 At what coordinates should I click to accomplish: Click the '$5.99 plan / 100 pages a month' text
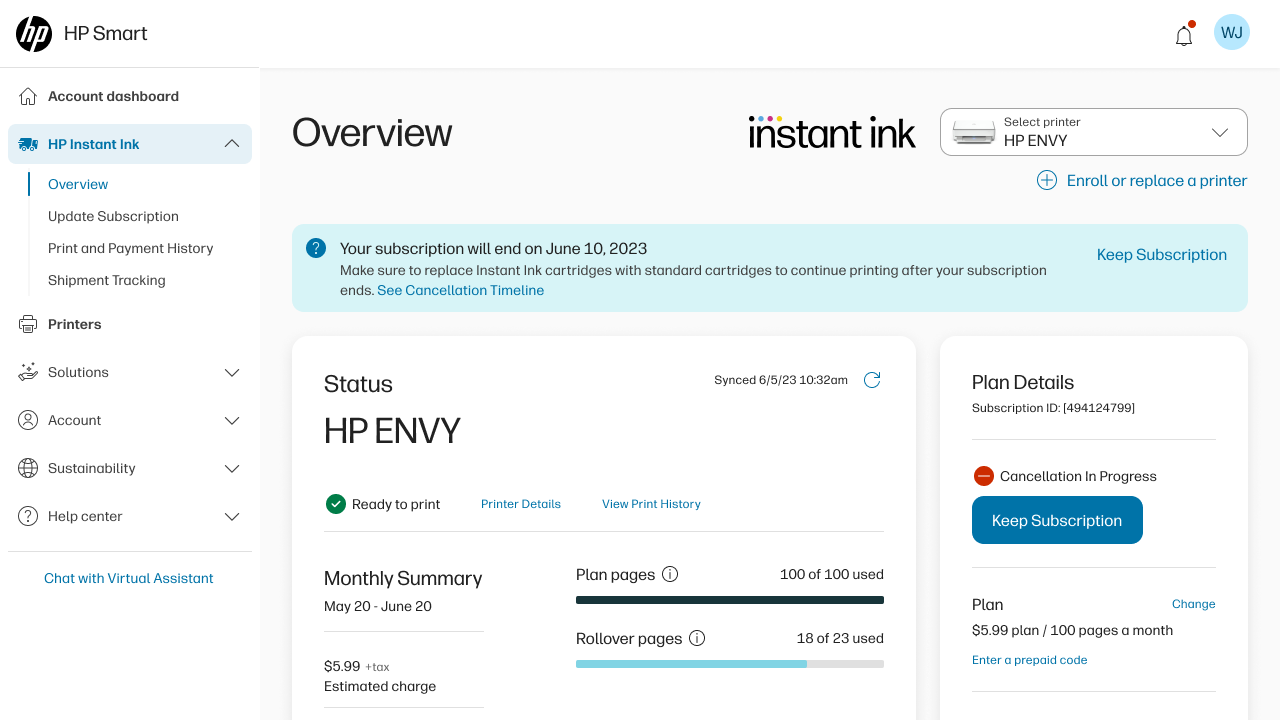pyautogui.click(x=1072, y=630)
